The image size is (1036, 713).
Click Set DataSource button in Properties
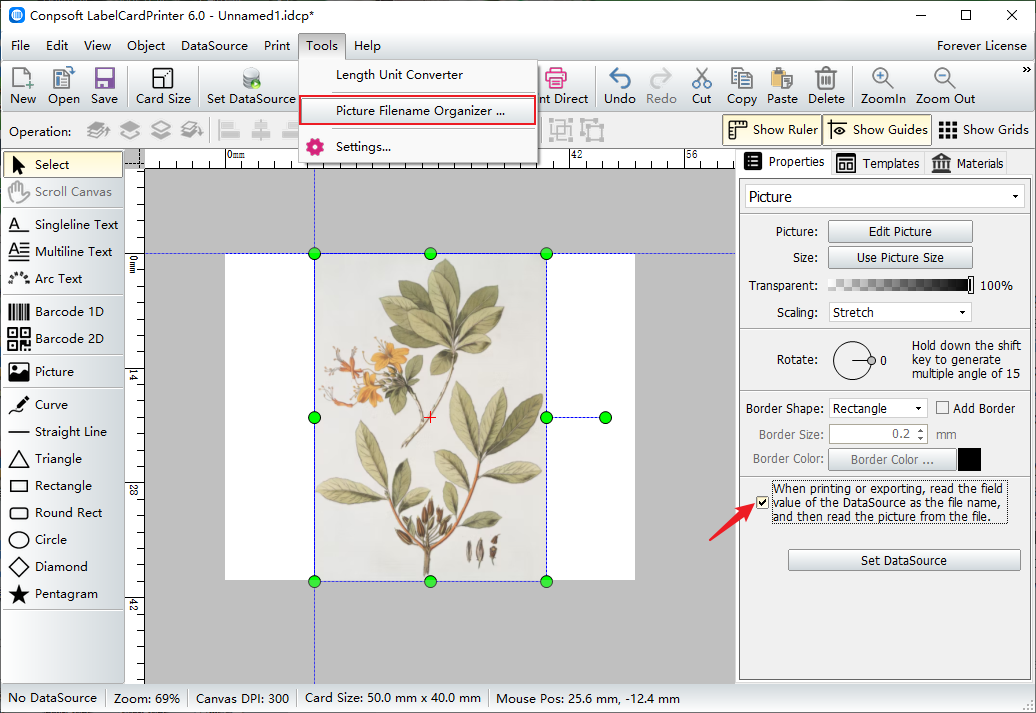point(904,560)
